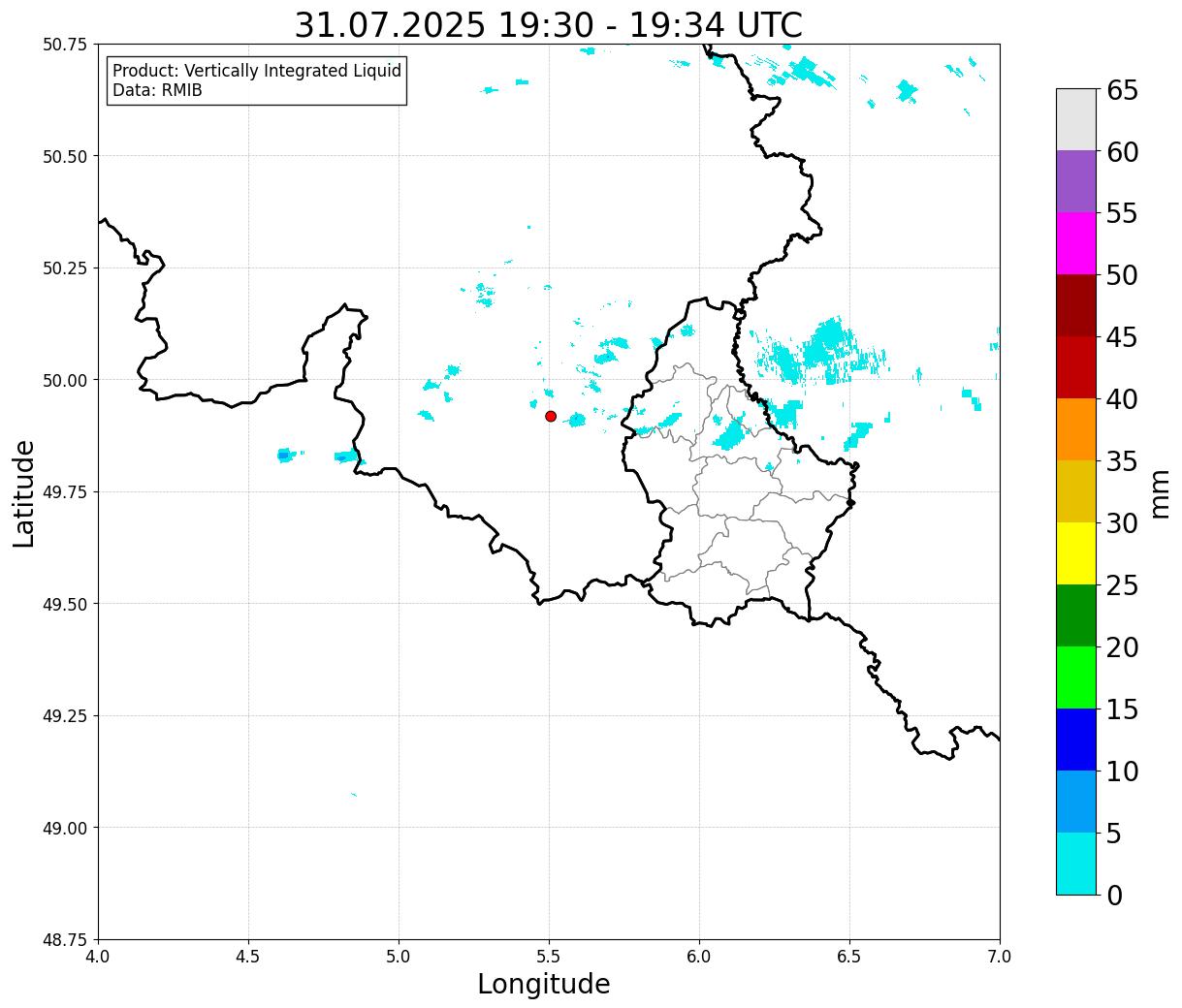Pick the red 40-45 colorbar band
Image resolution: width=1182 pixels, height=1008 pixels.
pyautogui.click(x=1076, y=367)
